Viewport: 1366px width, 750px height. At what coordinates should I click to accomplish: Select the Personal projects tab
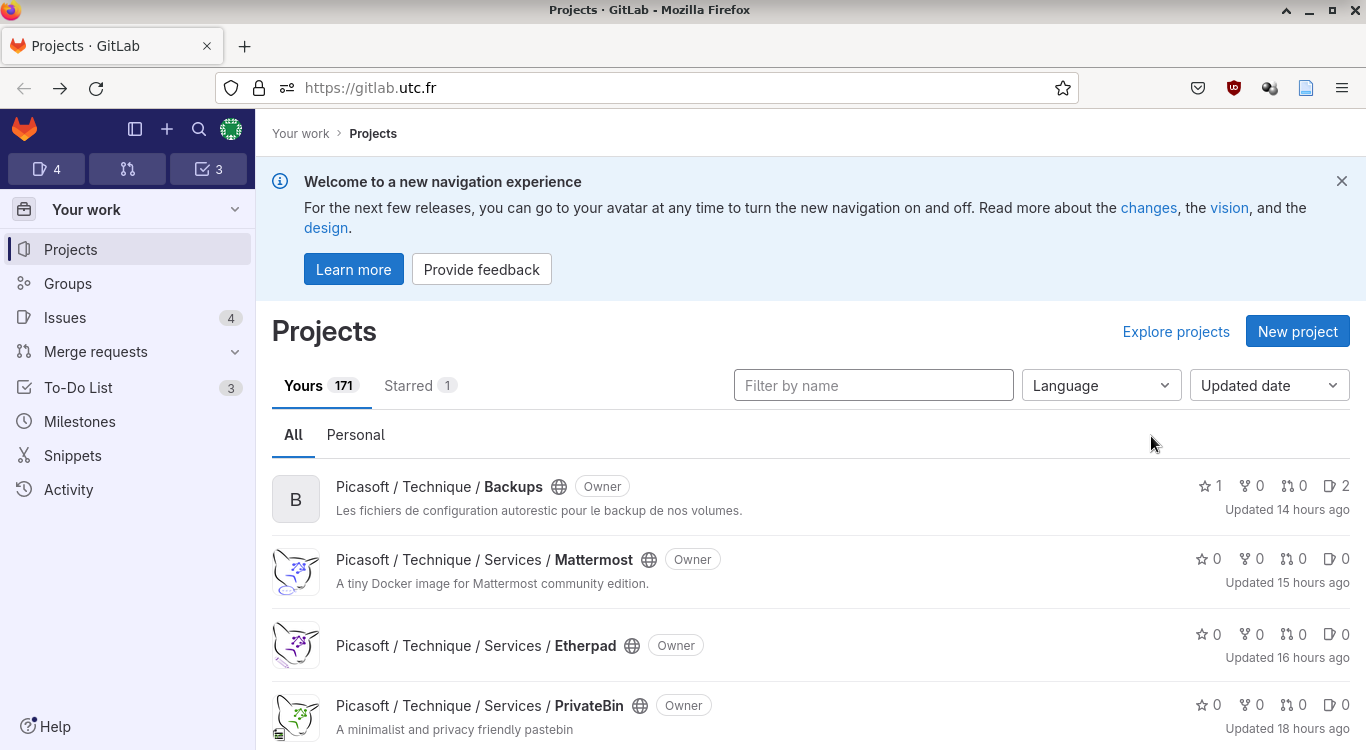coord(355,435)
